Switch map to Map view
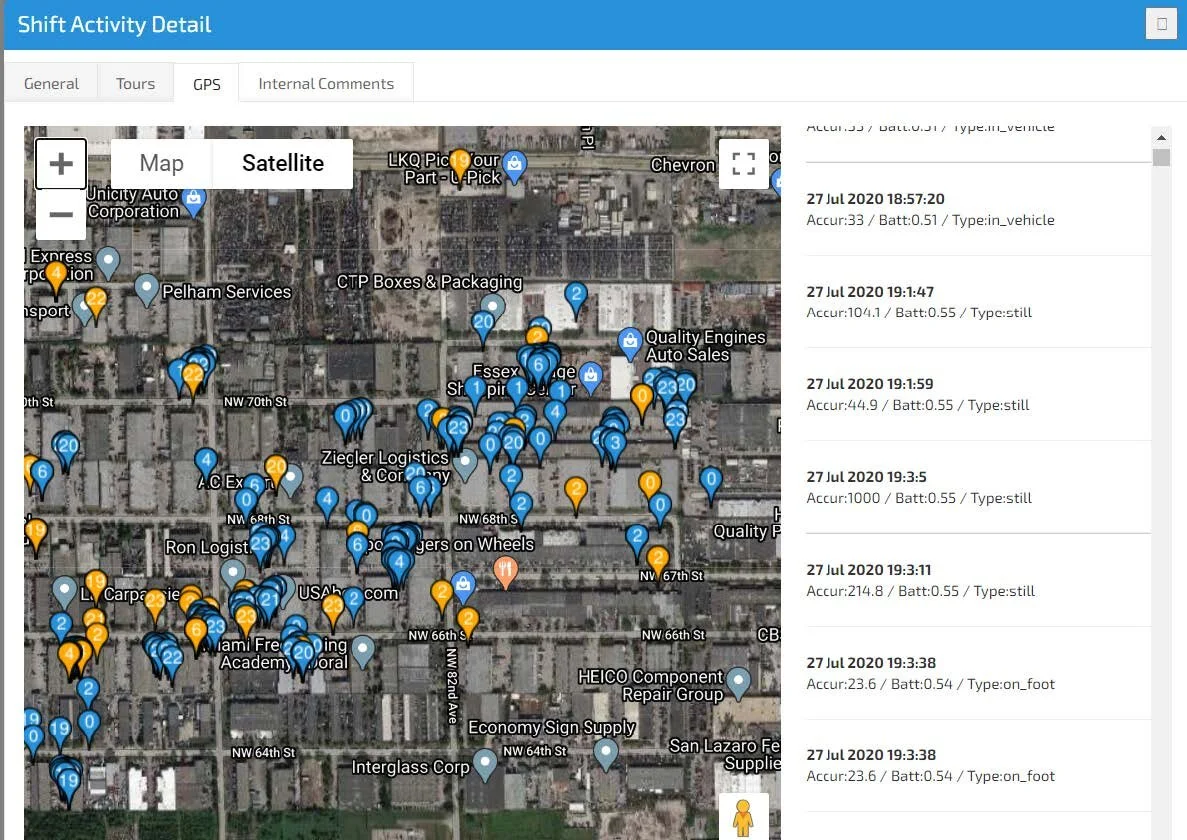1187x840 pixels. pyautogui.click(x=161, y=164)
